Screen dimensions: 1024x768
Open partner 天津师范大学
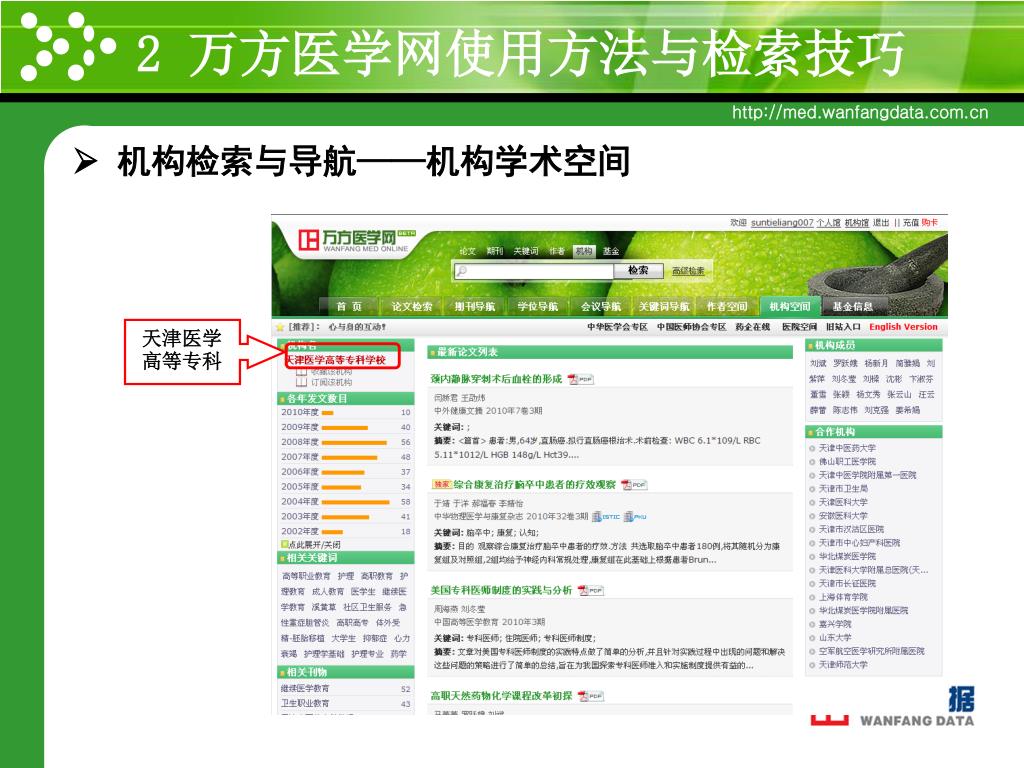[843, 664]
